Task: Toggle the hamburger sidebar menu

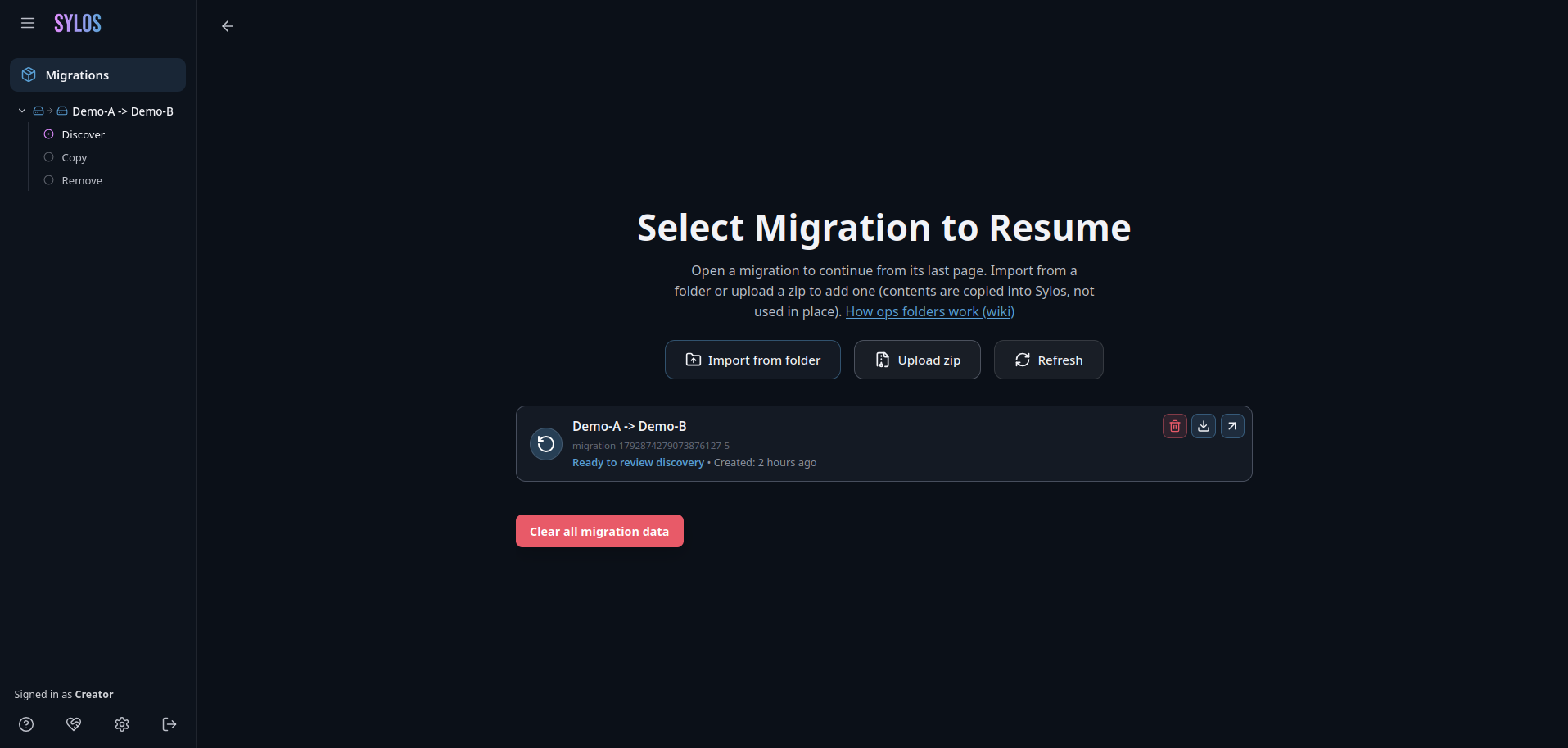Action: pos(28,23)
